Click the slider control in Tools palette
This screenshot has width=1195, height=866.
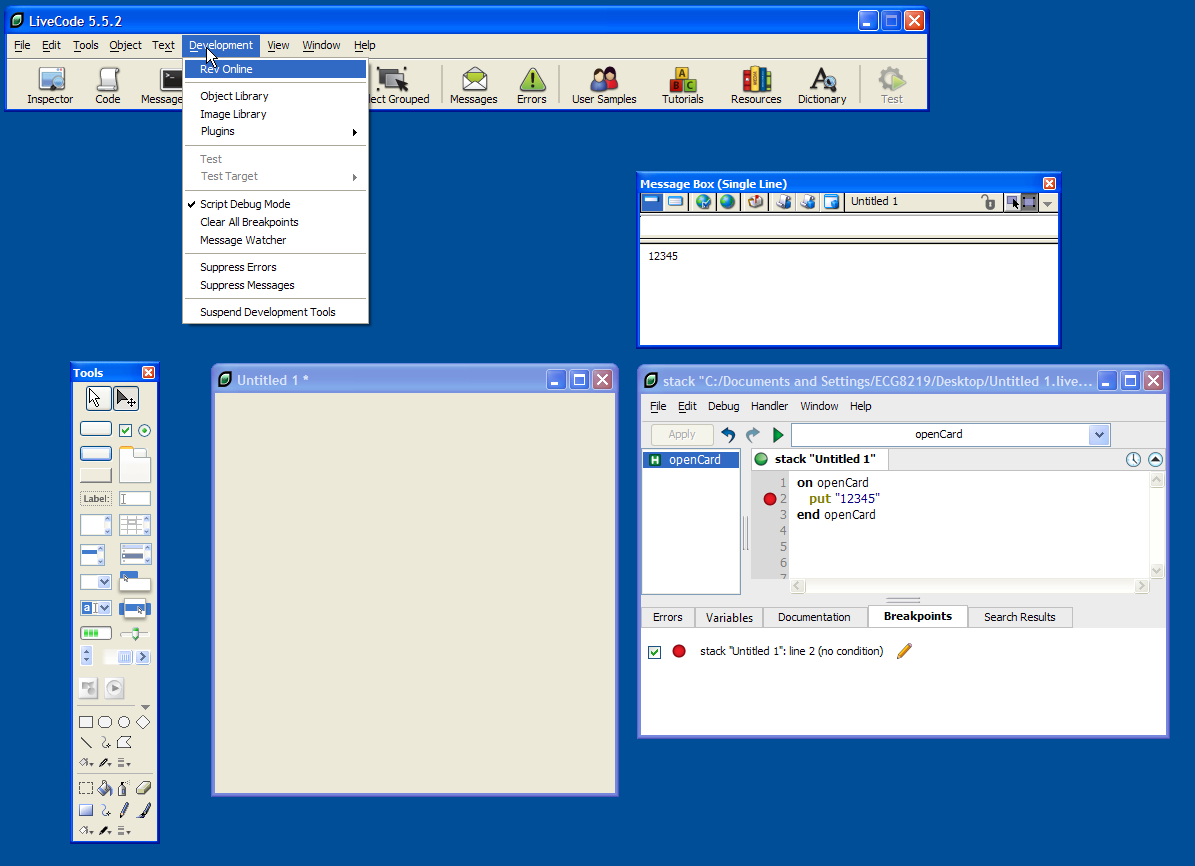[x=134, y=633]
